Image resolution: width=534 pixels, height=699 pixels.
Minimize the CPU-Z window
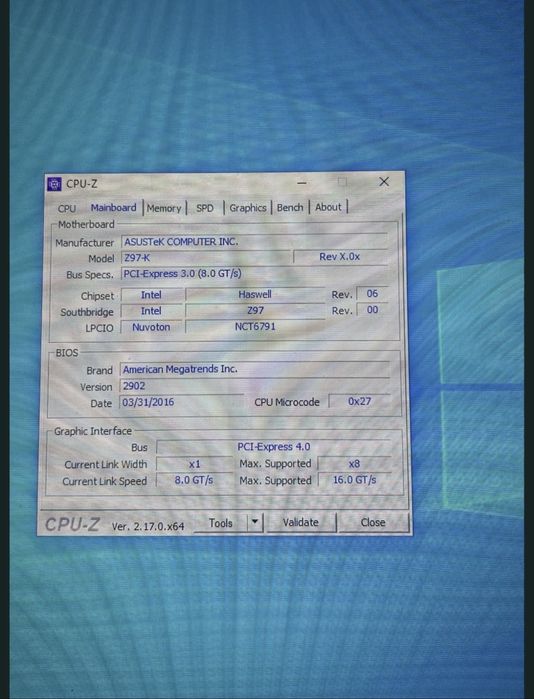302,183
